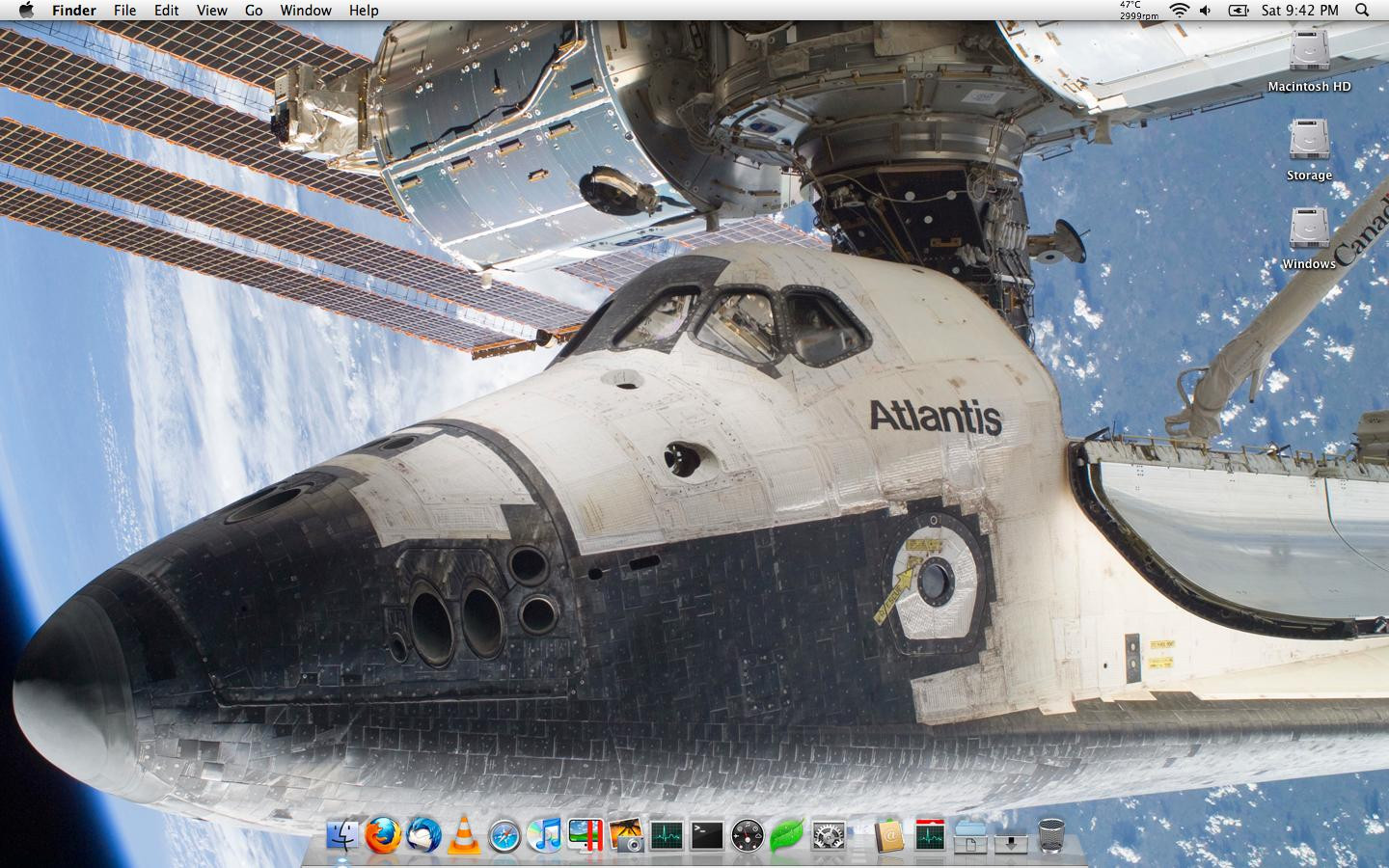Screen dimensions: 1389x868
Task: Click the Spotlight search magnifier
Action: pos(1362,11)
